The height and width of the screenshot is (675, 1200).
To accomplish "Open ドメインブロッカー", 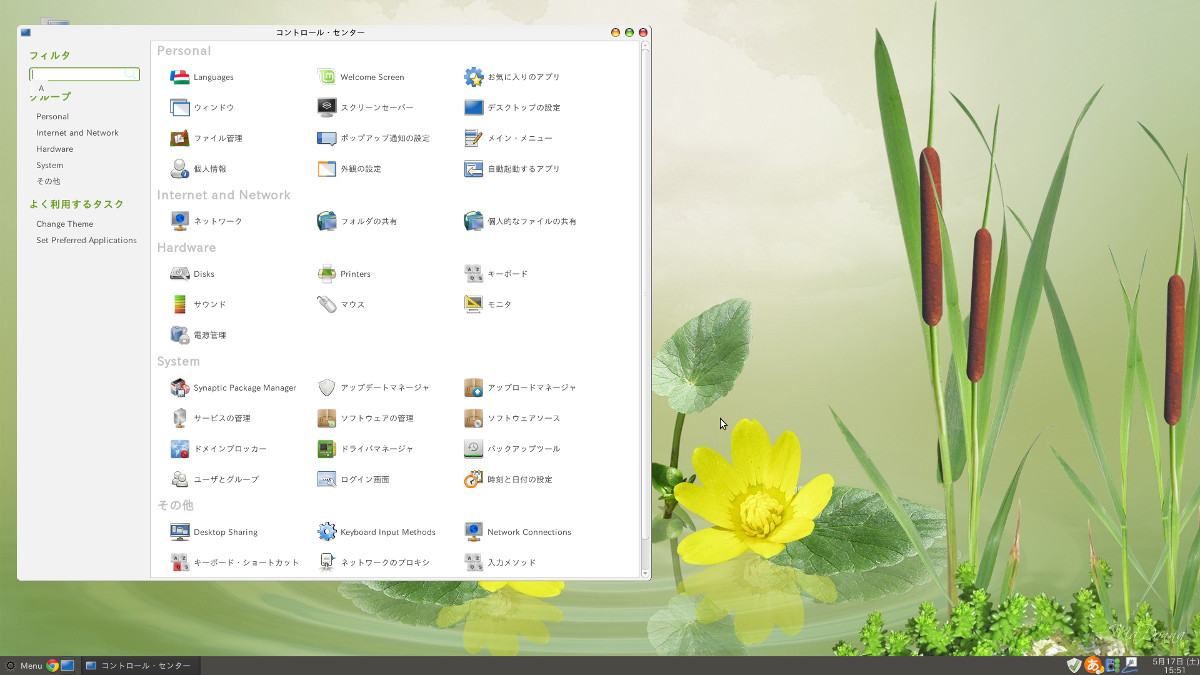I will [218, 449].
